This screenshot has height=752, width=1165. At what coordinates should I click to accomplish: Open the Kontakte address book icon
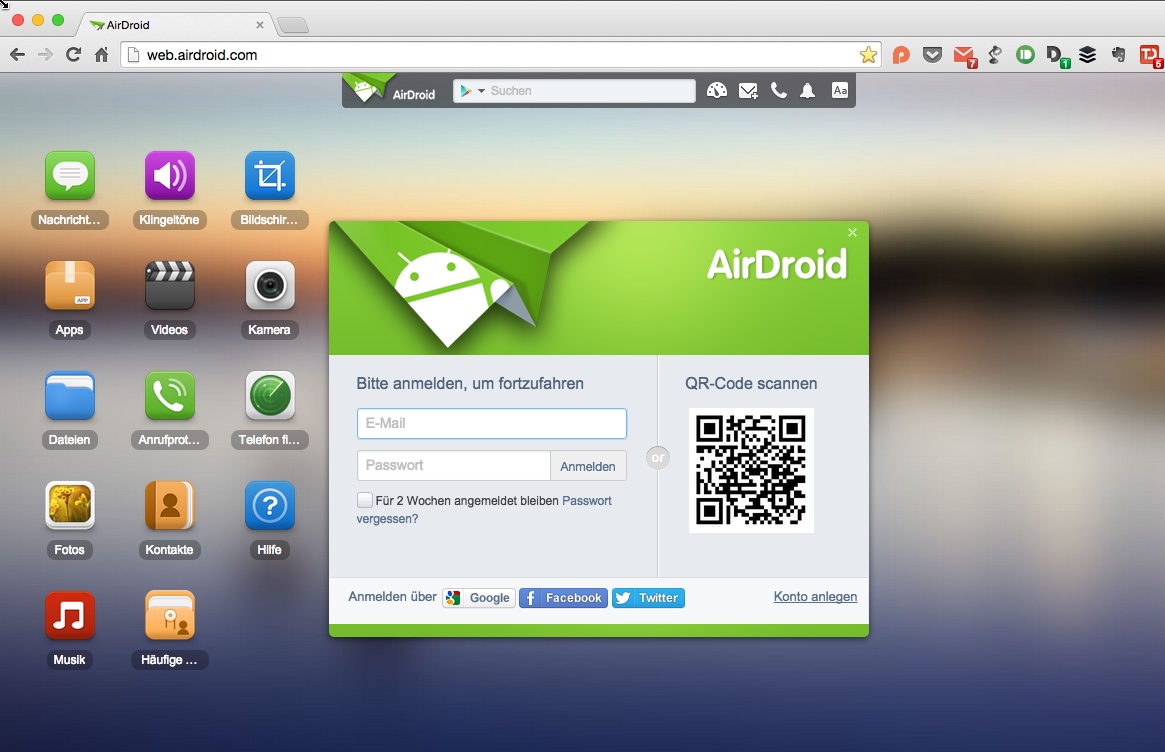tap(169, 507)
